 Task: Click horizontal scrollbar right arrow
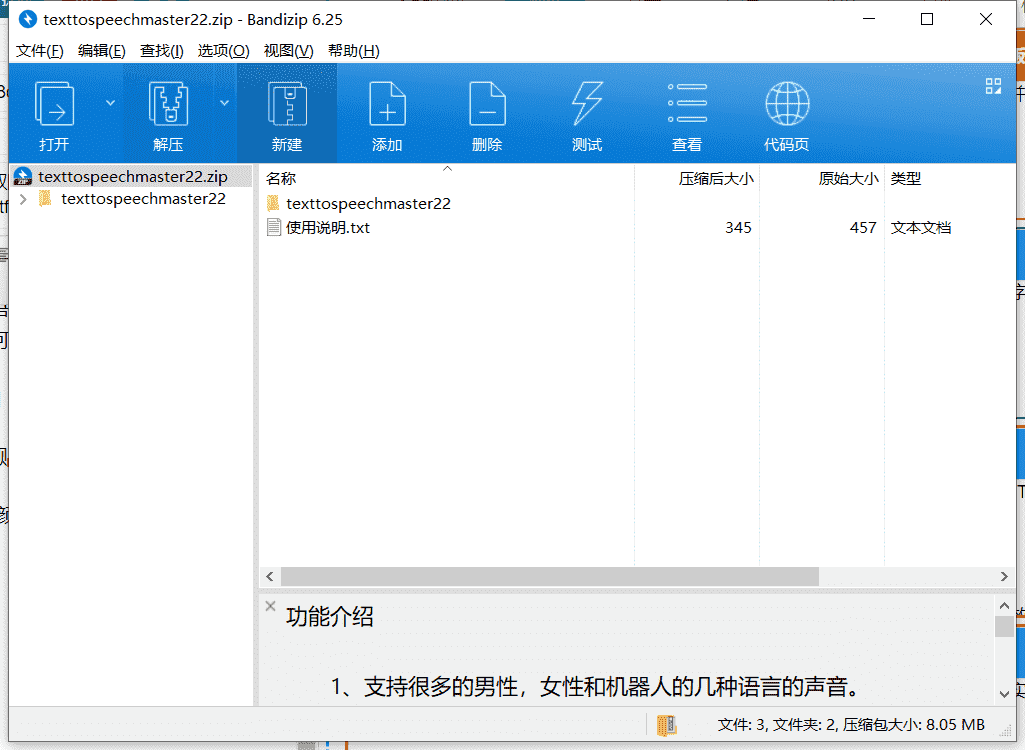(1004, 577)
